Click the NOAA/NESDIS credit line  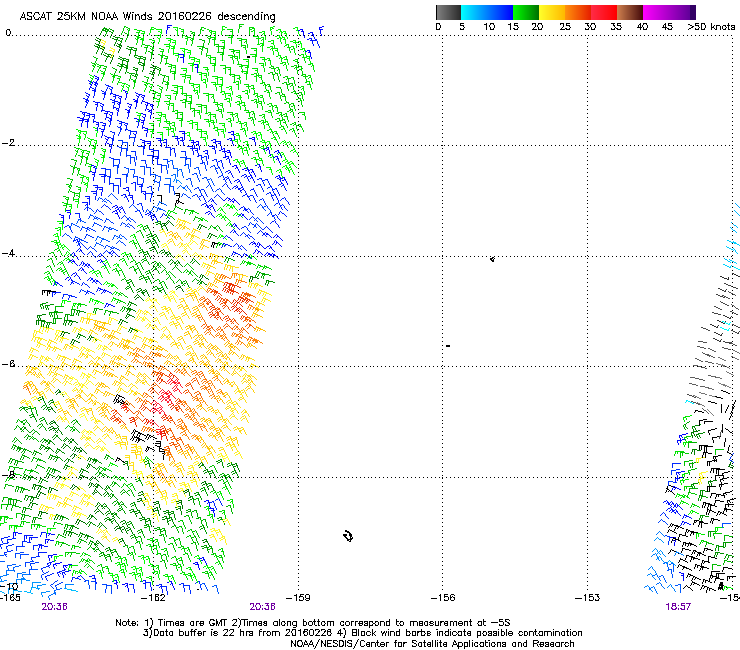[x=432, y=643]
